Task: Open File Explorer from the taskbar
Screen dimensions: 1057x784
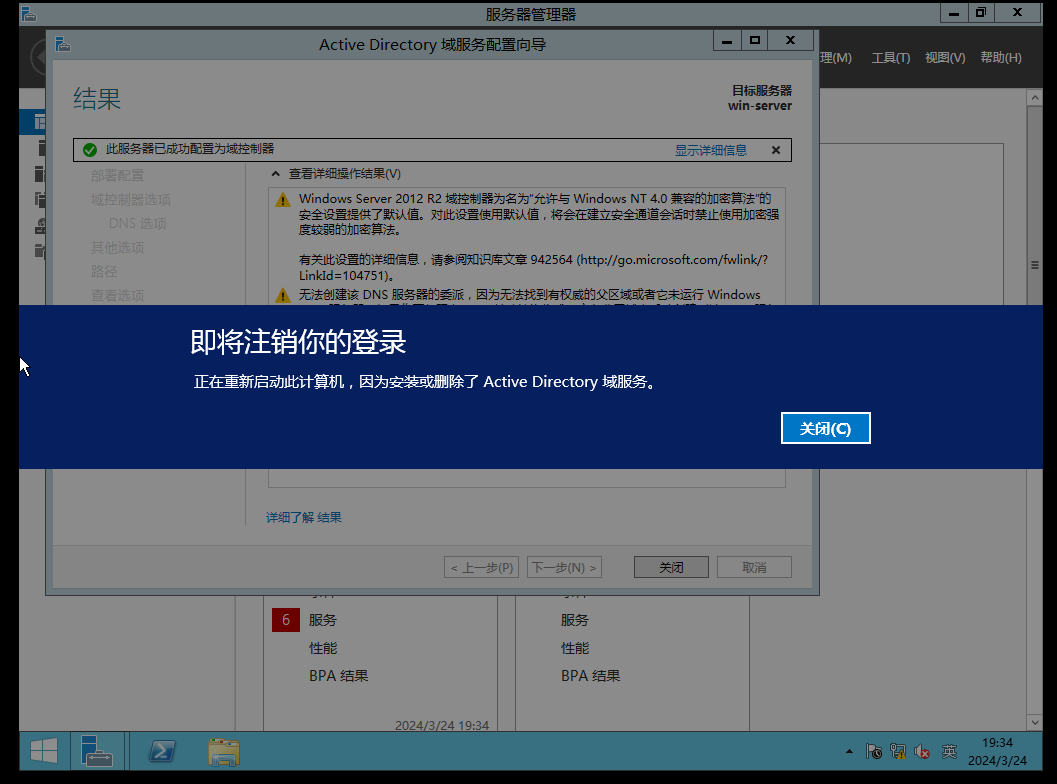Action: [224, 752]
